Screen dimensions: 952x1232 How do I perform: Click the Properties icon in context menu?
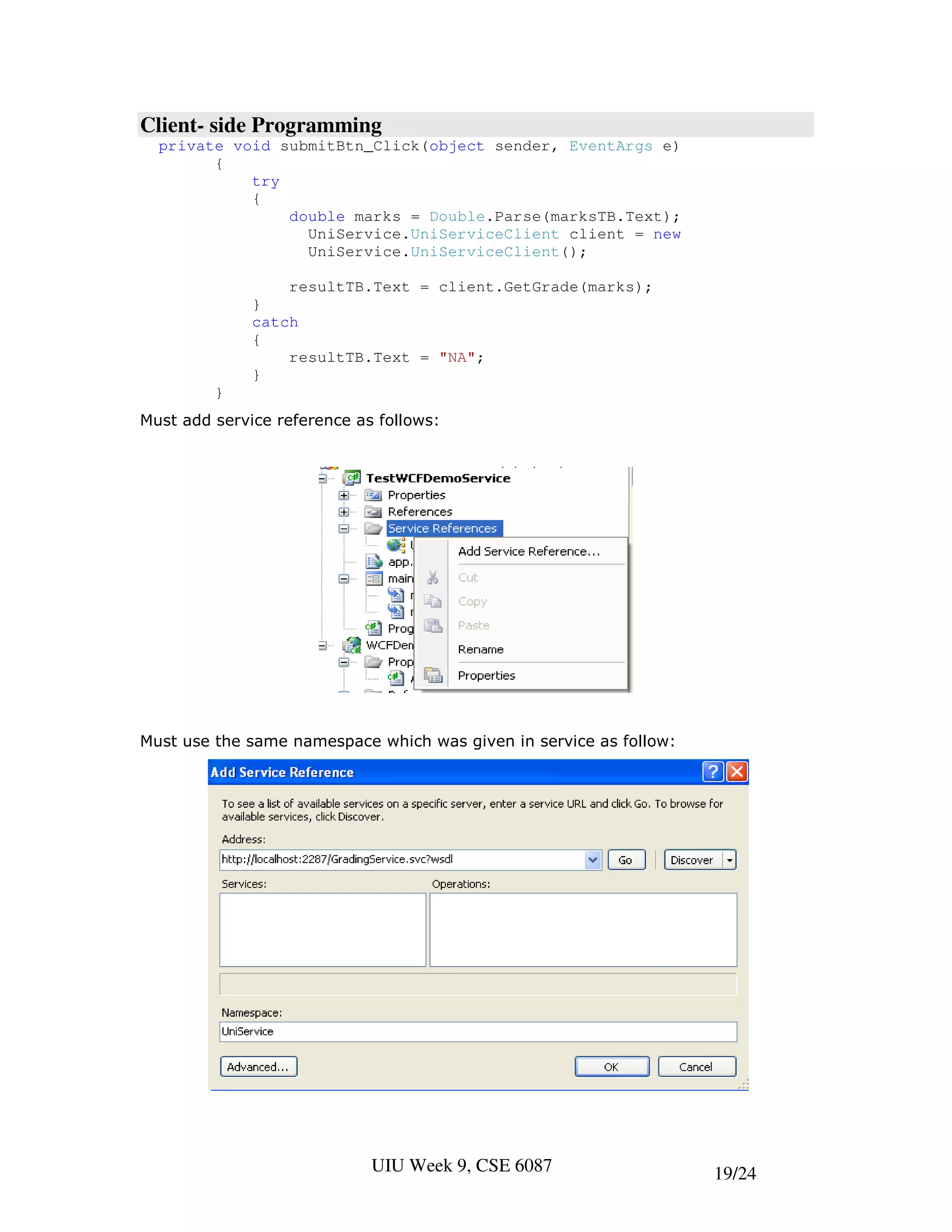click(433, 675)
